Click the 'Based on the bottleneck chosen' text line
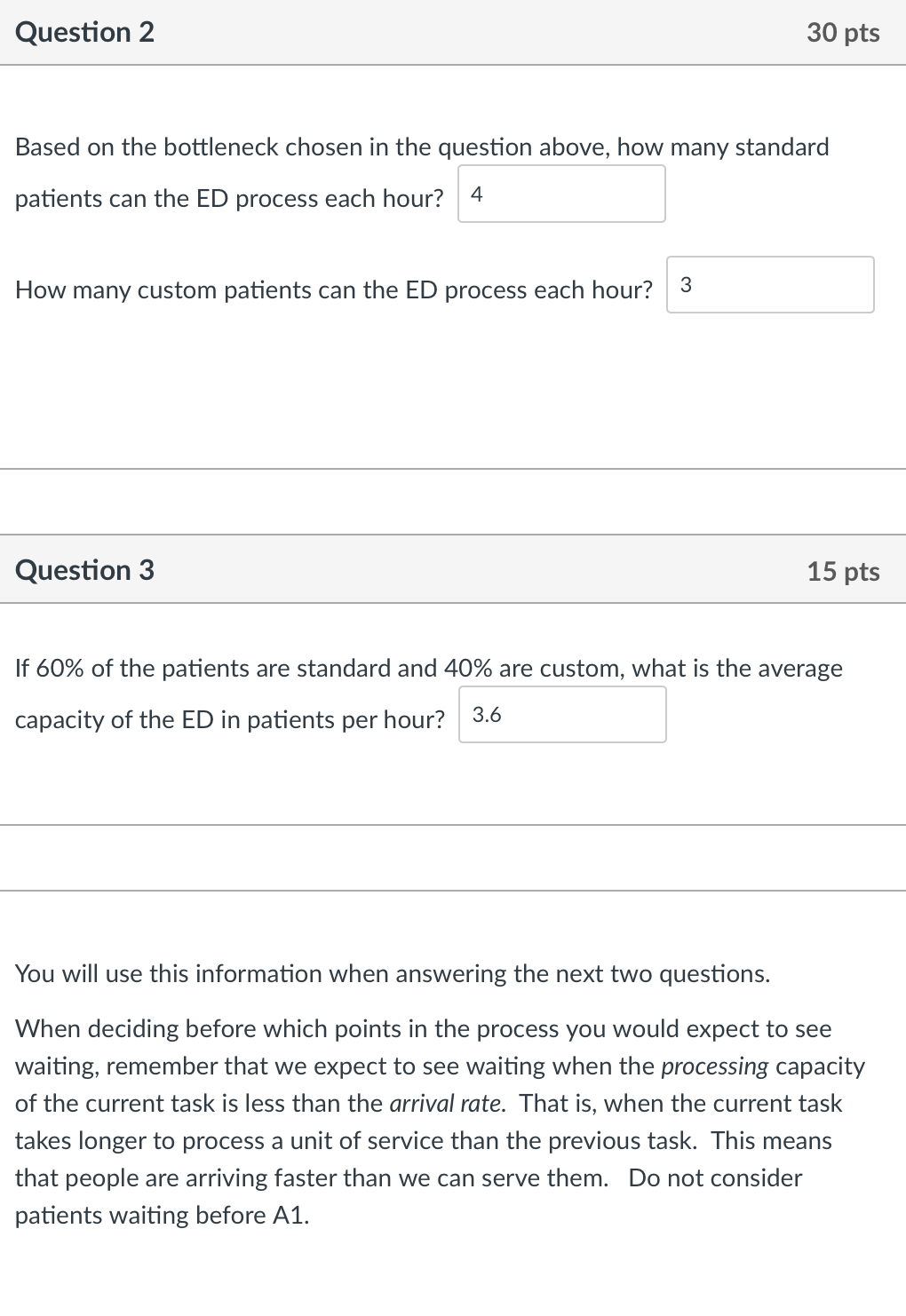 point(422,147)
